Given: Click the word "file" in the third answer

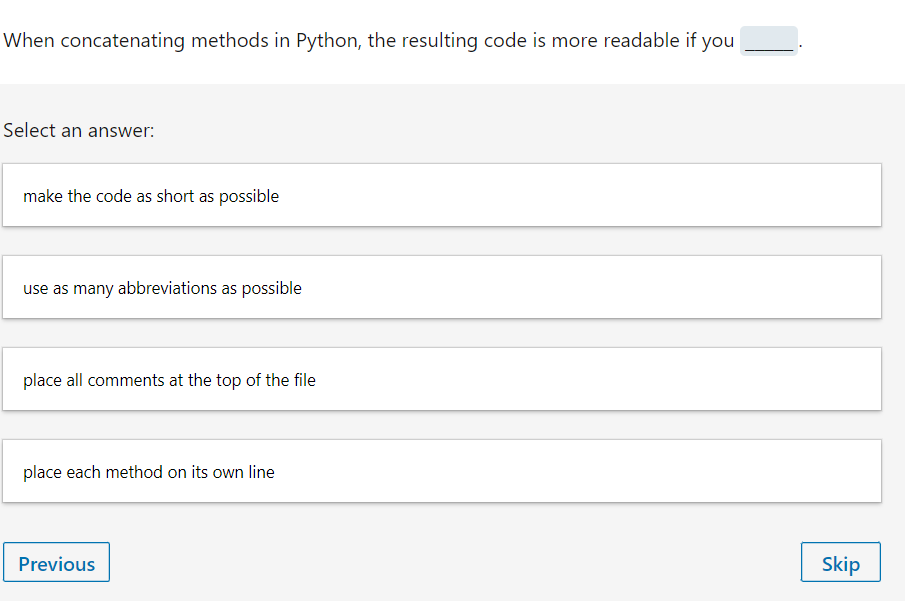Looking at the screenshot, I should pos(304,380).
